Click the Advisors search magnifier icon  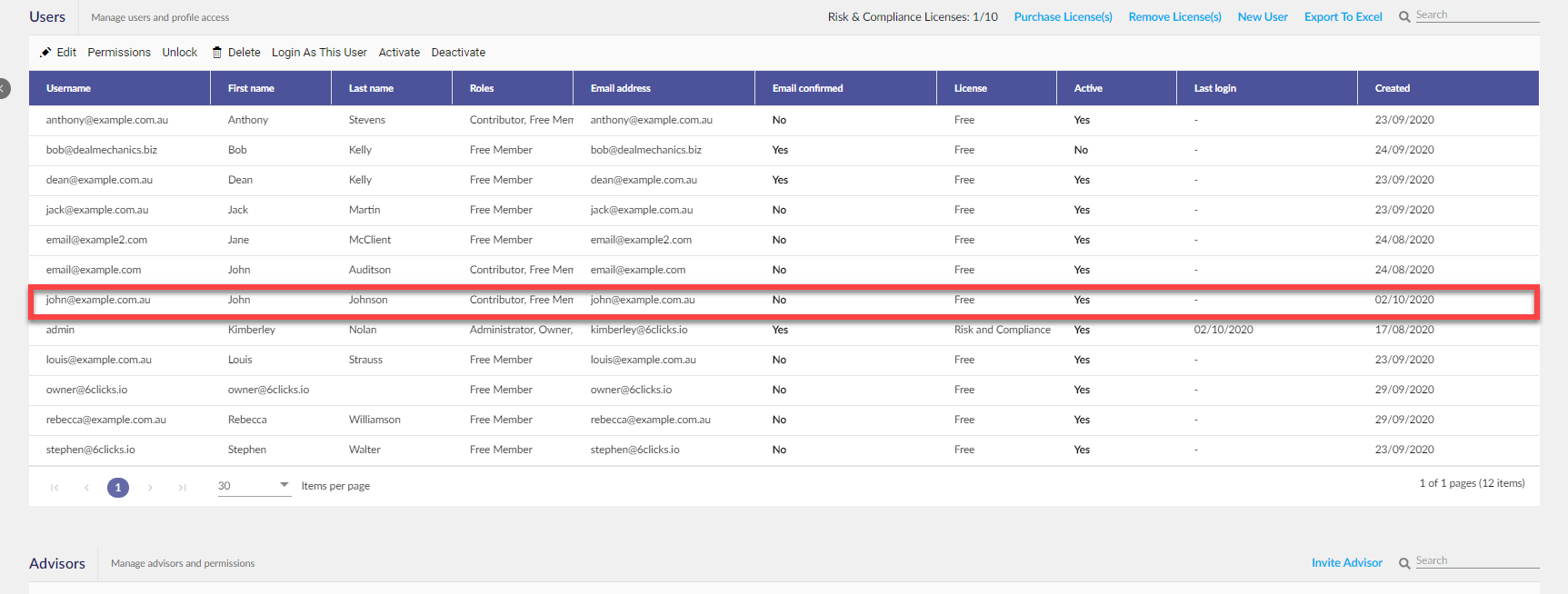1404,563
